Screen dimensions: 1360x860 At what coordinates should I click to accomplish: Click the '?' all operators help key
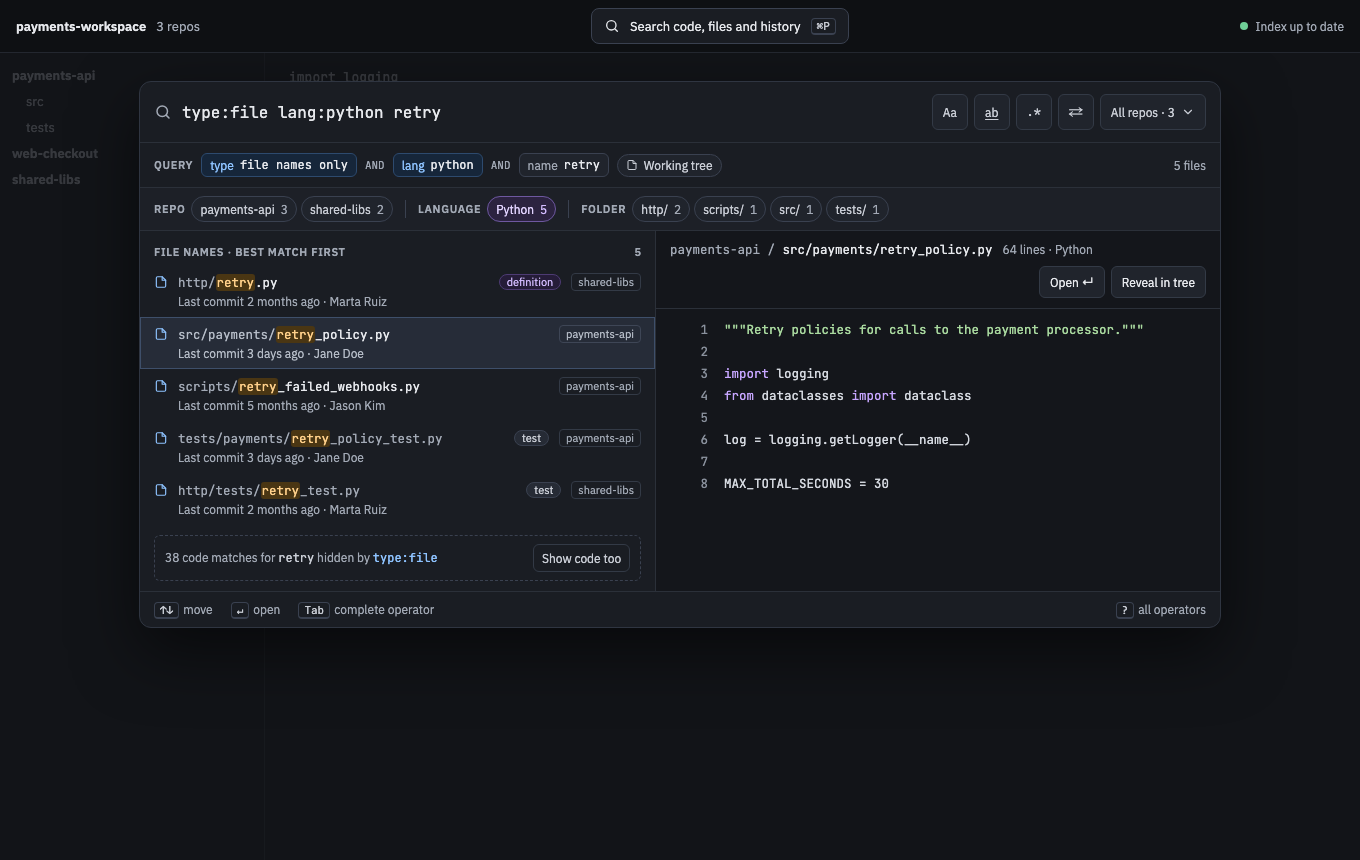[x=1124, y=610]
